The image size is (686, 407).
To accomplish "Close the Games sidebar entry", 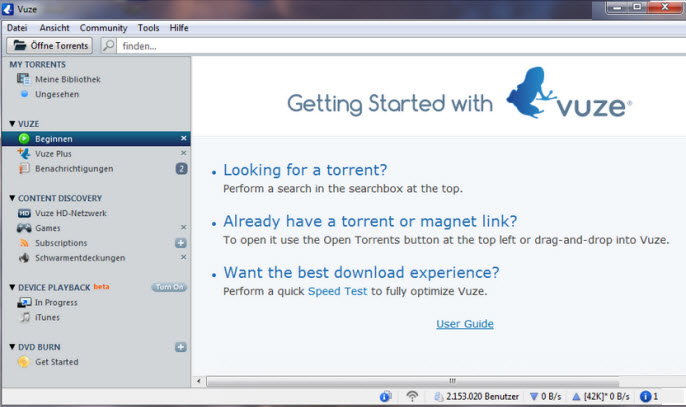I will tap(184, 228).
